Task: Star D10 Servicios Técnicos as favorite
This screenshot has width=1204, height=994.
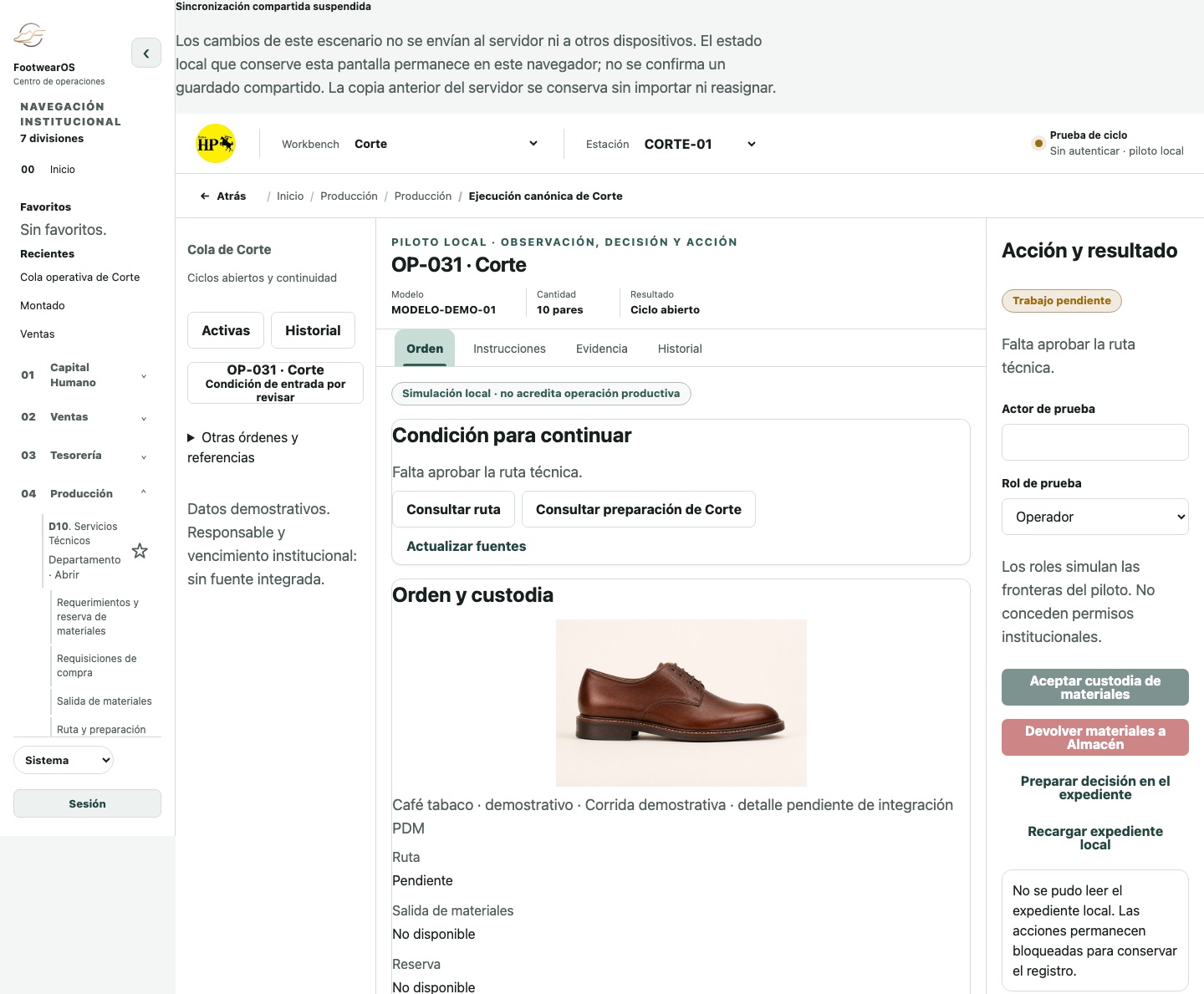Action: point(140,551)
